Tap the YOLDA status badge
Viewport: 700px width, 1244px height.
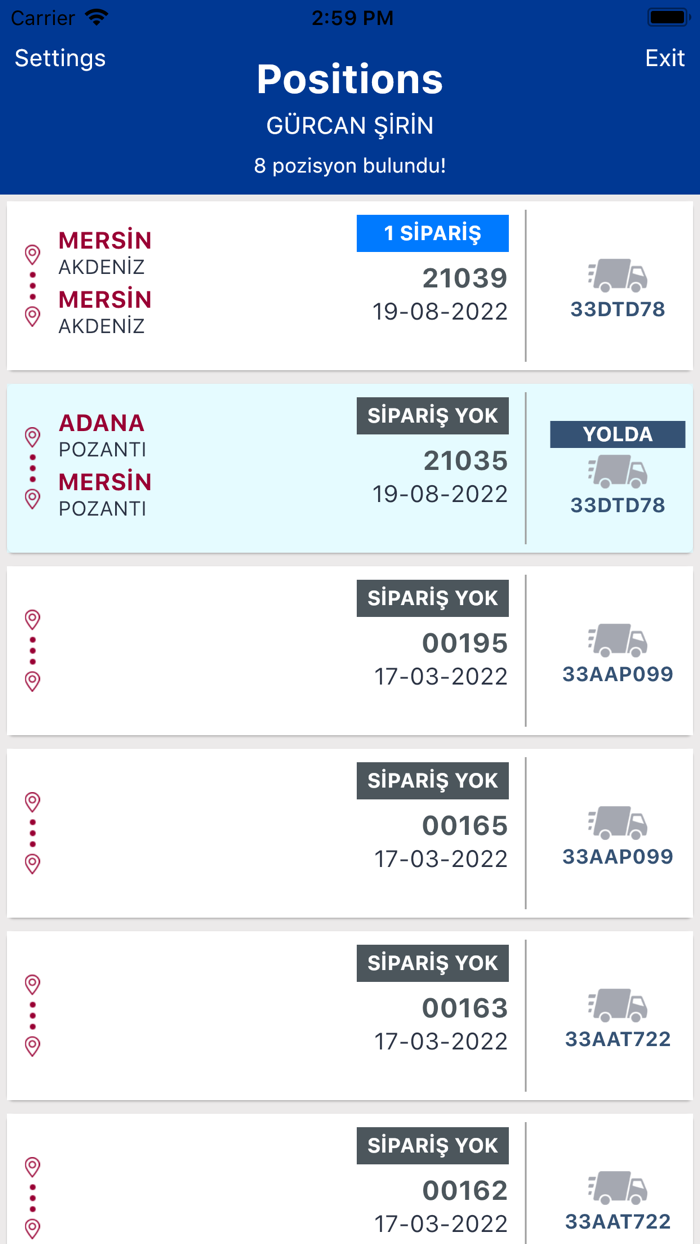(x=617, y=434)
